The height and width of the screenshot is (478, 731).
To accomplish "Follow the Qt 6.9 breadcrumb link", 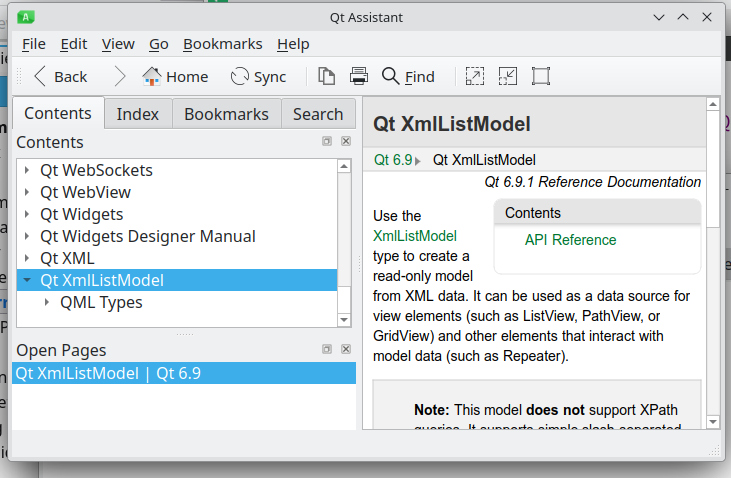I will 393,160.
